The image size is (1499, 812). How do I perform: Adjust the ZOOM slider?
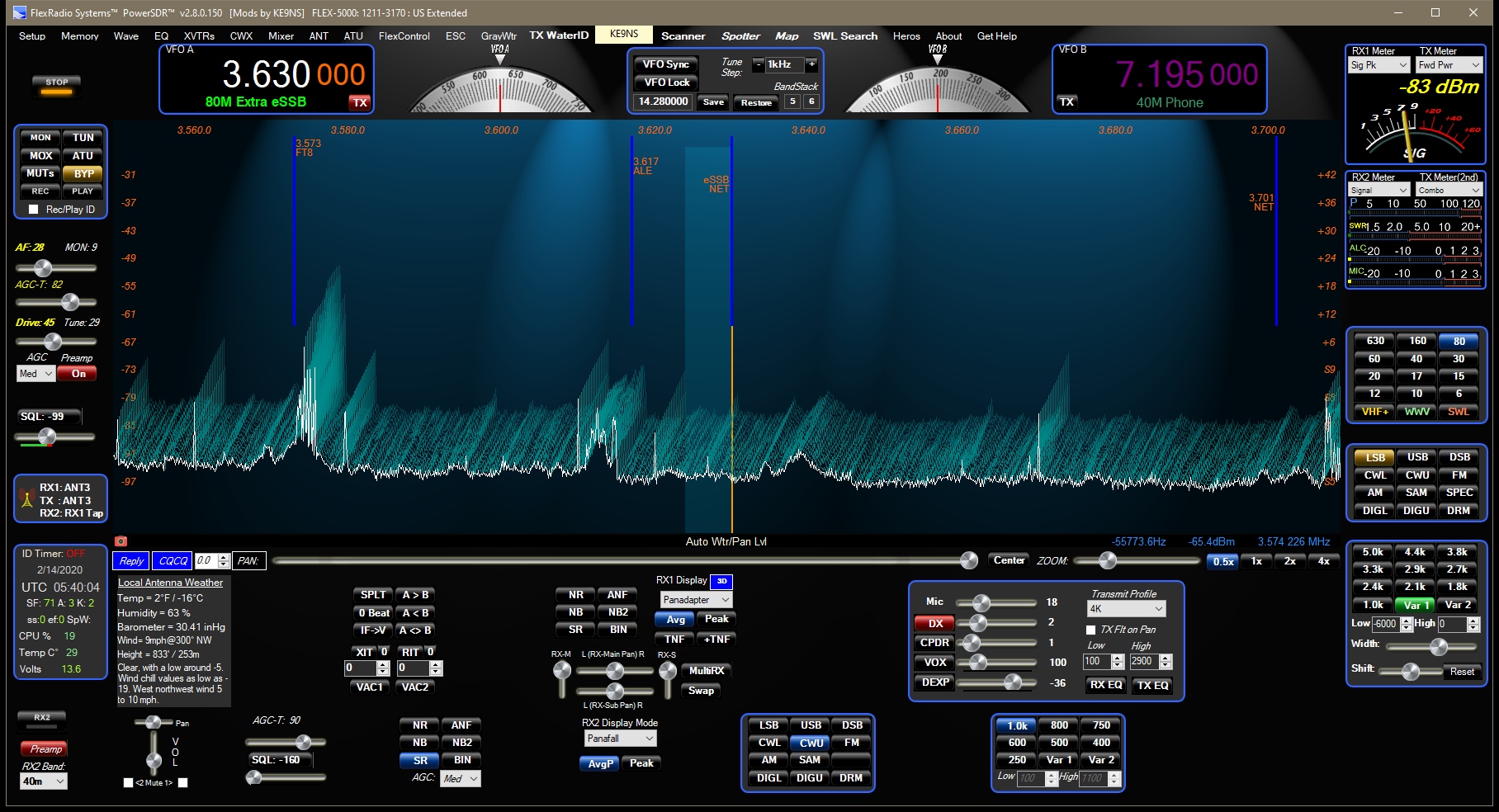[1138, 561]
